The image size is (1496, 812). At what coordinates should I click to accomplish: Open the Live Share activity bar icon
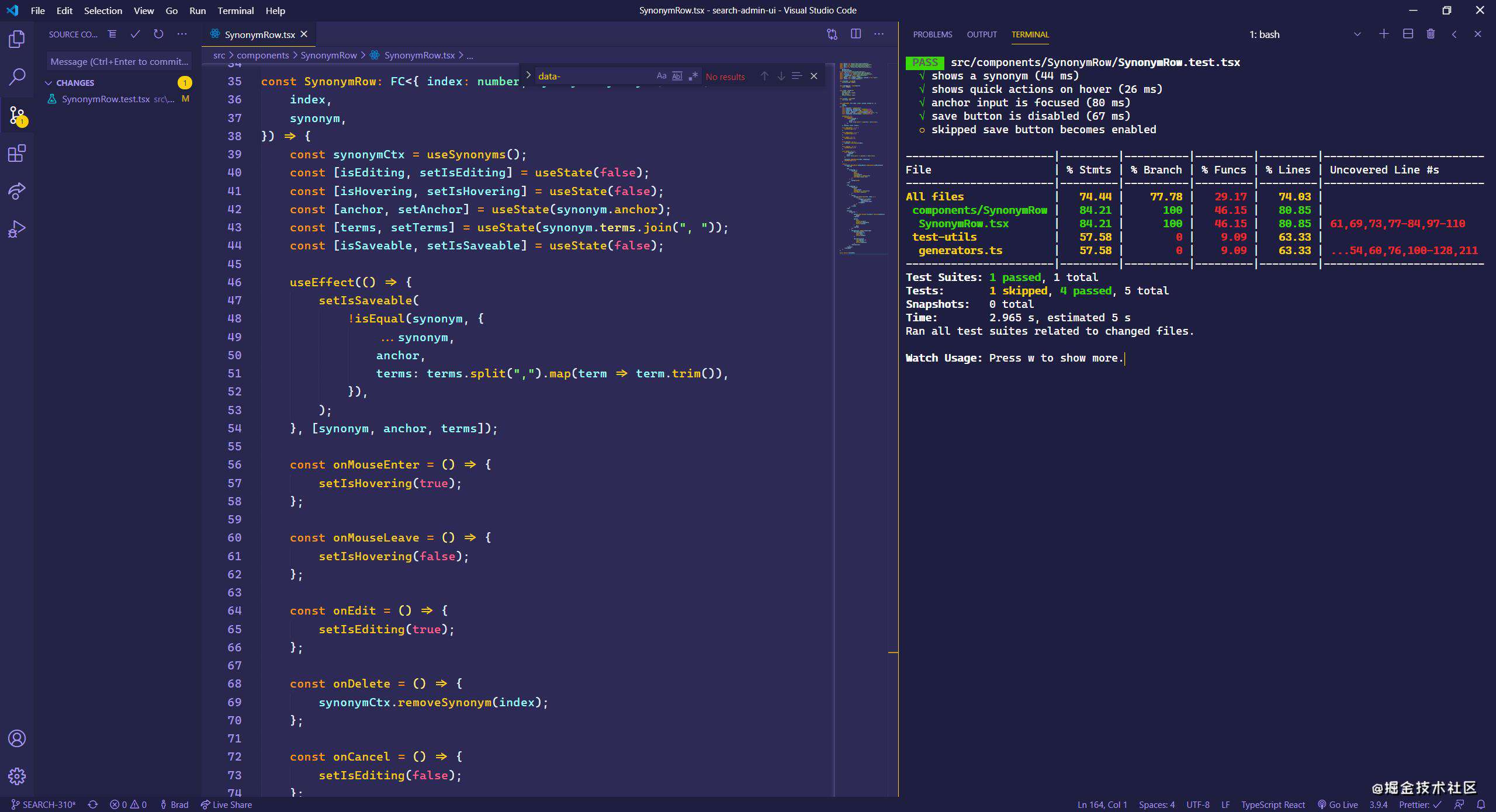[x=17, y=191]
